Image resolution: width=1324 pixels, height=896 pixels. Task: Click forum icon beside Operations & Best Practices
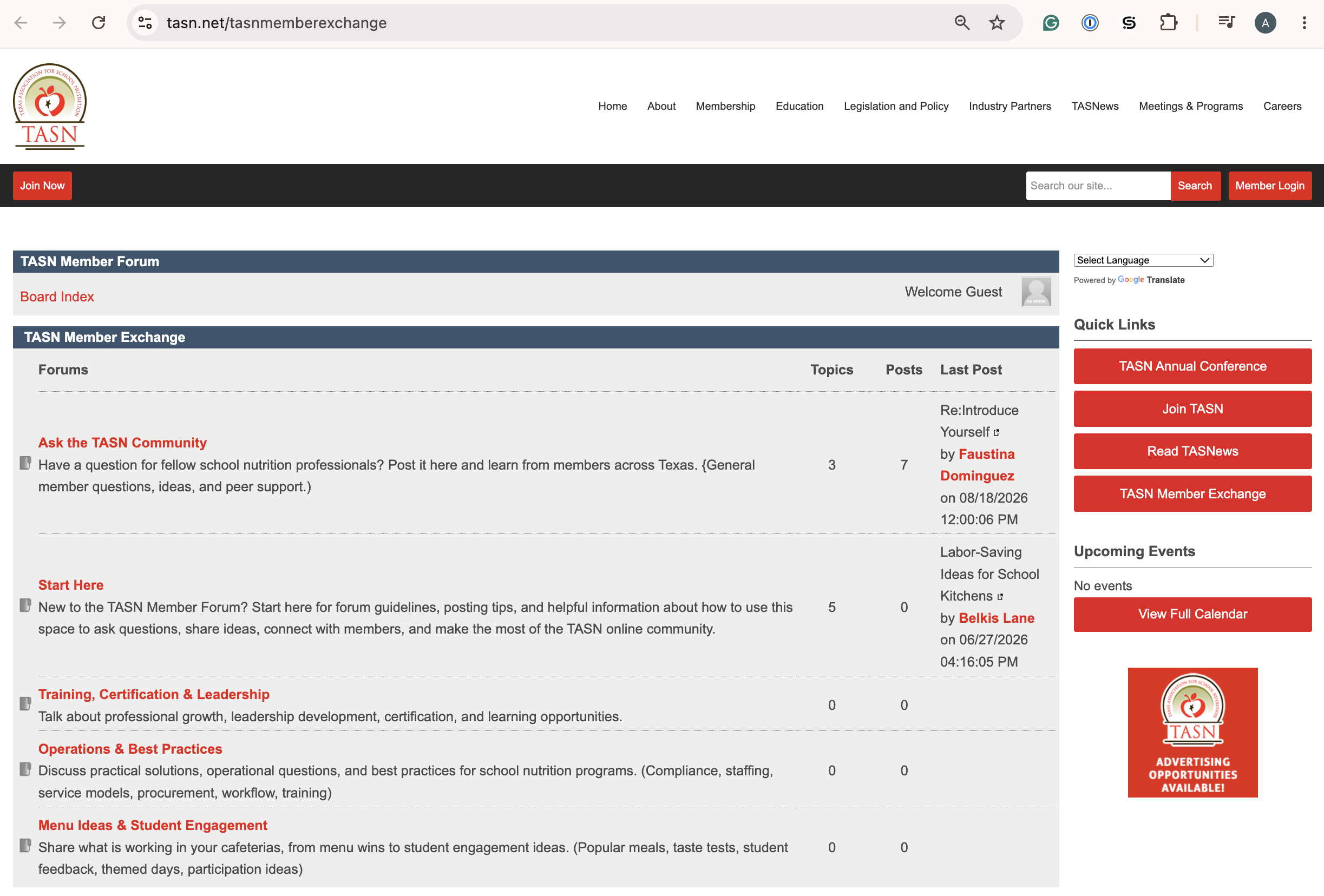coord(25,769)
